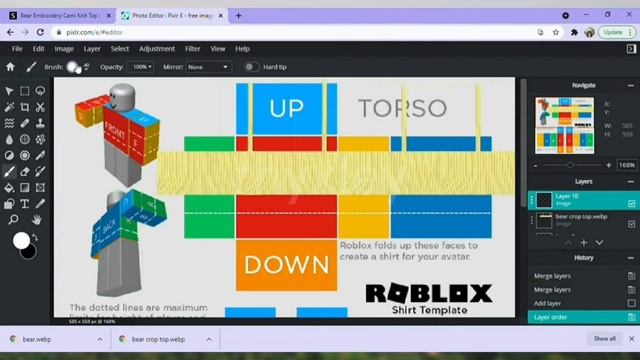Select the Heal bandage tool
640x360 pixels.
24,123
